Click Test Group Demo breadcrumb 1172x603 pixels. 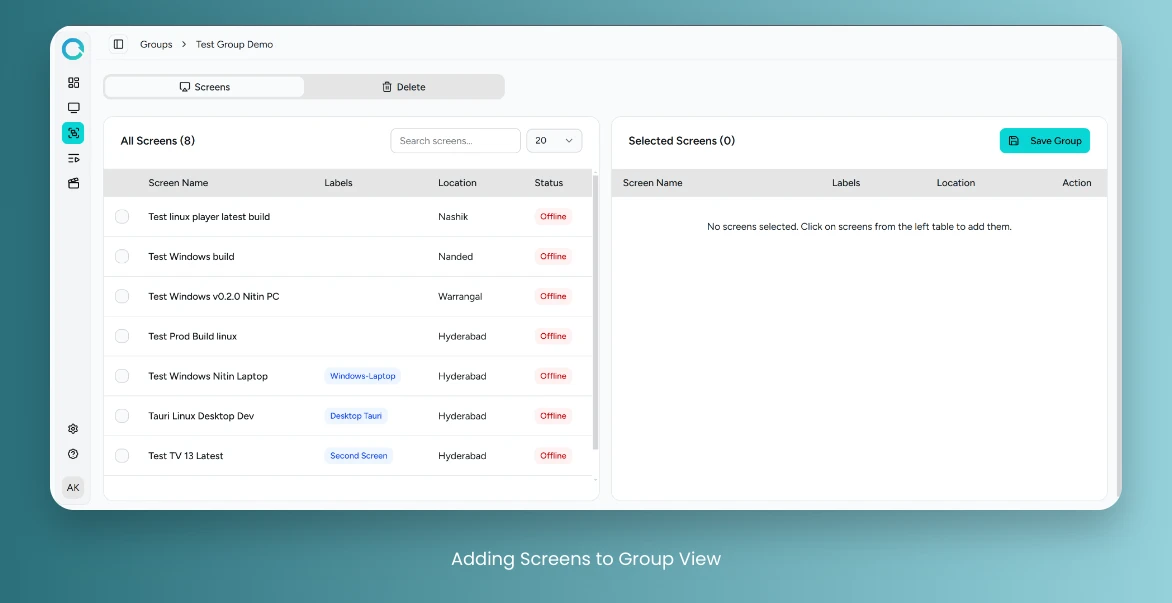[235, 44]
